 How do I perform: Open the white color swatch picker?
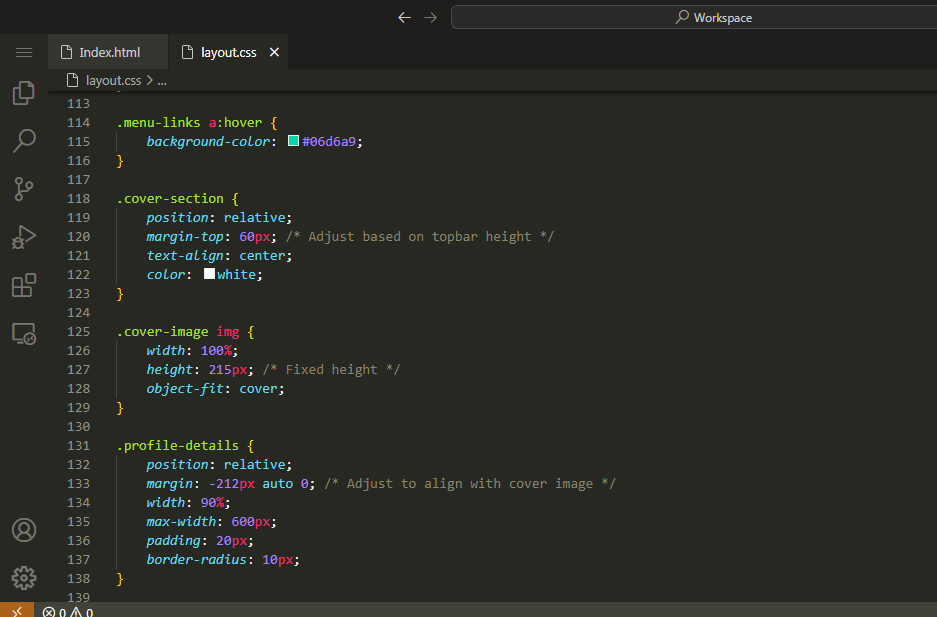209,274
